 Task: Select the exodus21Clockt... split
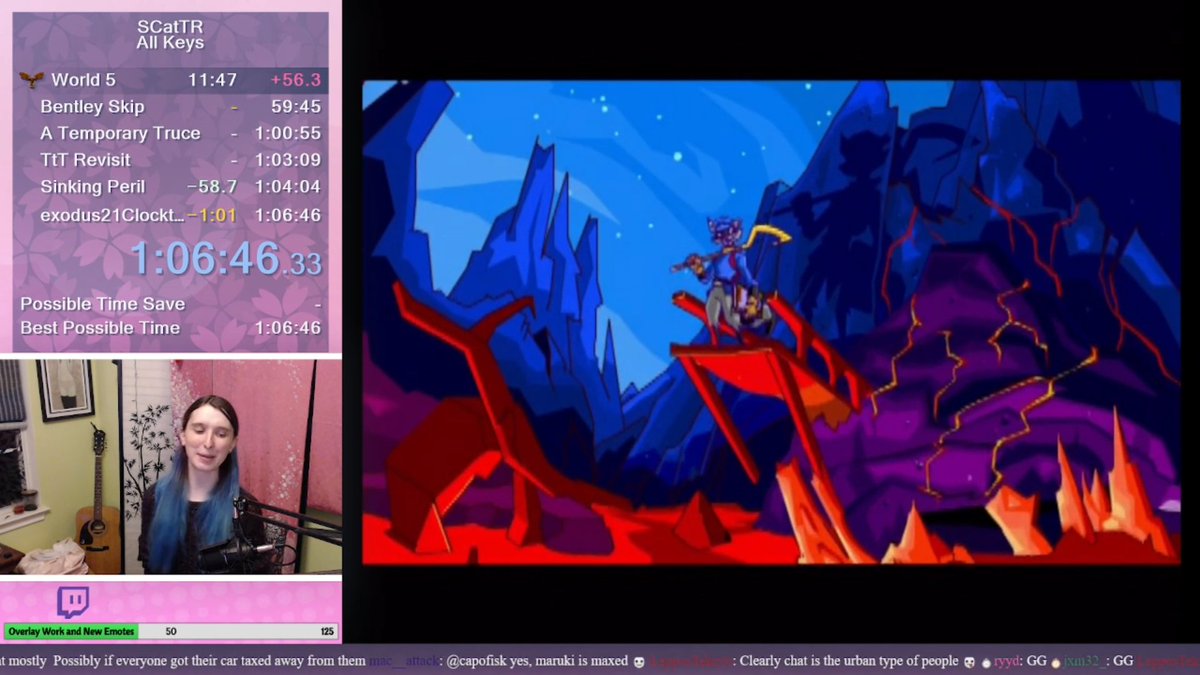point(171,214)
